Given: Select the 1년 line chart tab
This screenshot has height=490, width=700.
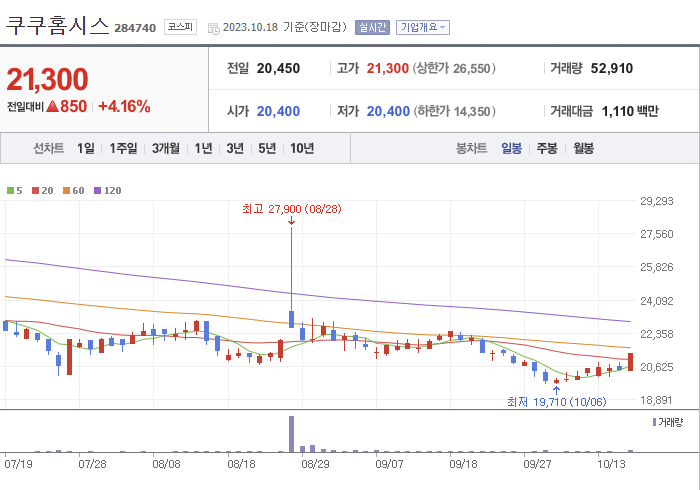Looking at the screenshot, I should click(x=203, y=148).
